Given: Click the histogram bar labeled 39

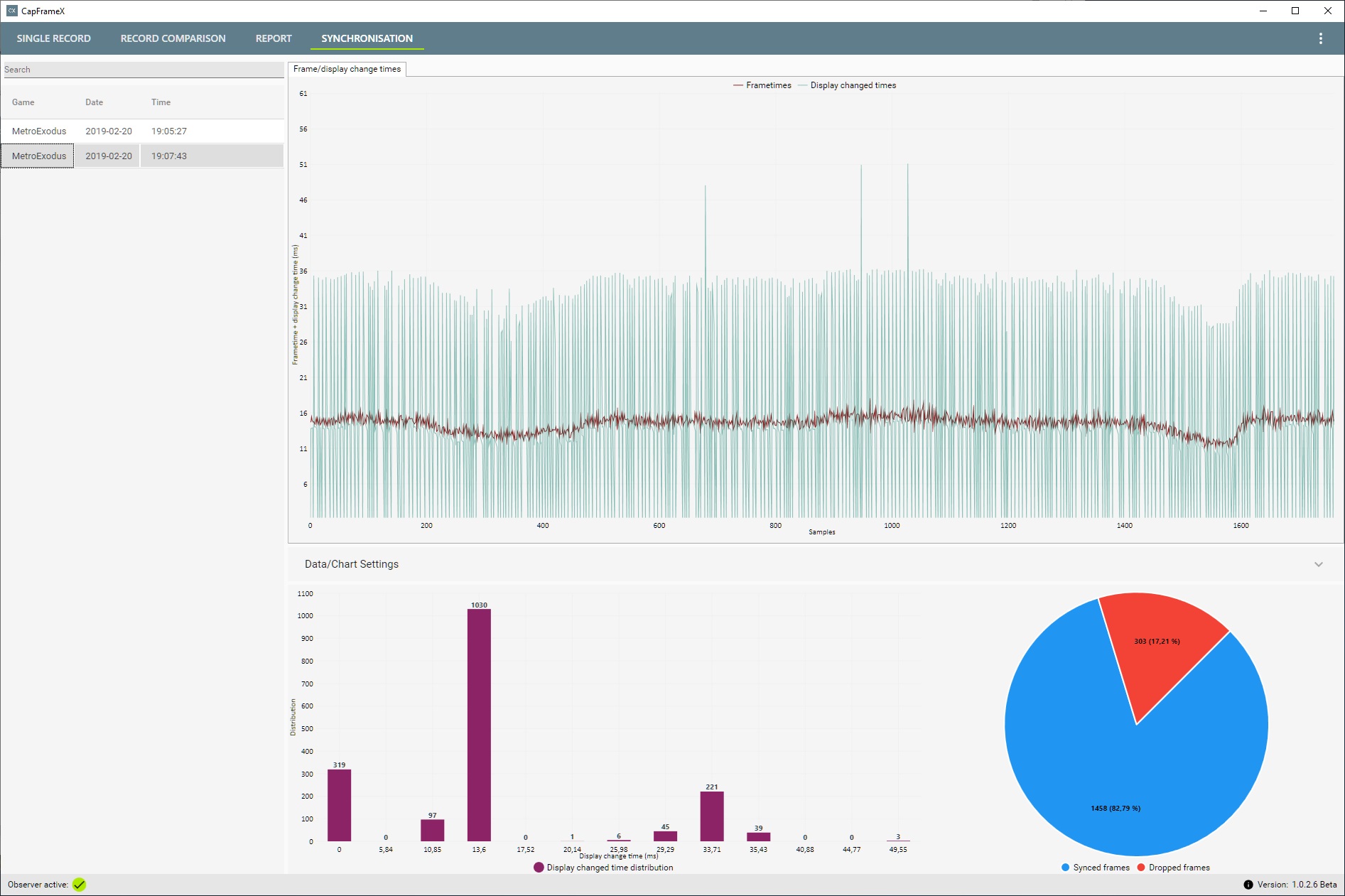Looking at the screenshot, I should click(x=758, y=837).
